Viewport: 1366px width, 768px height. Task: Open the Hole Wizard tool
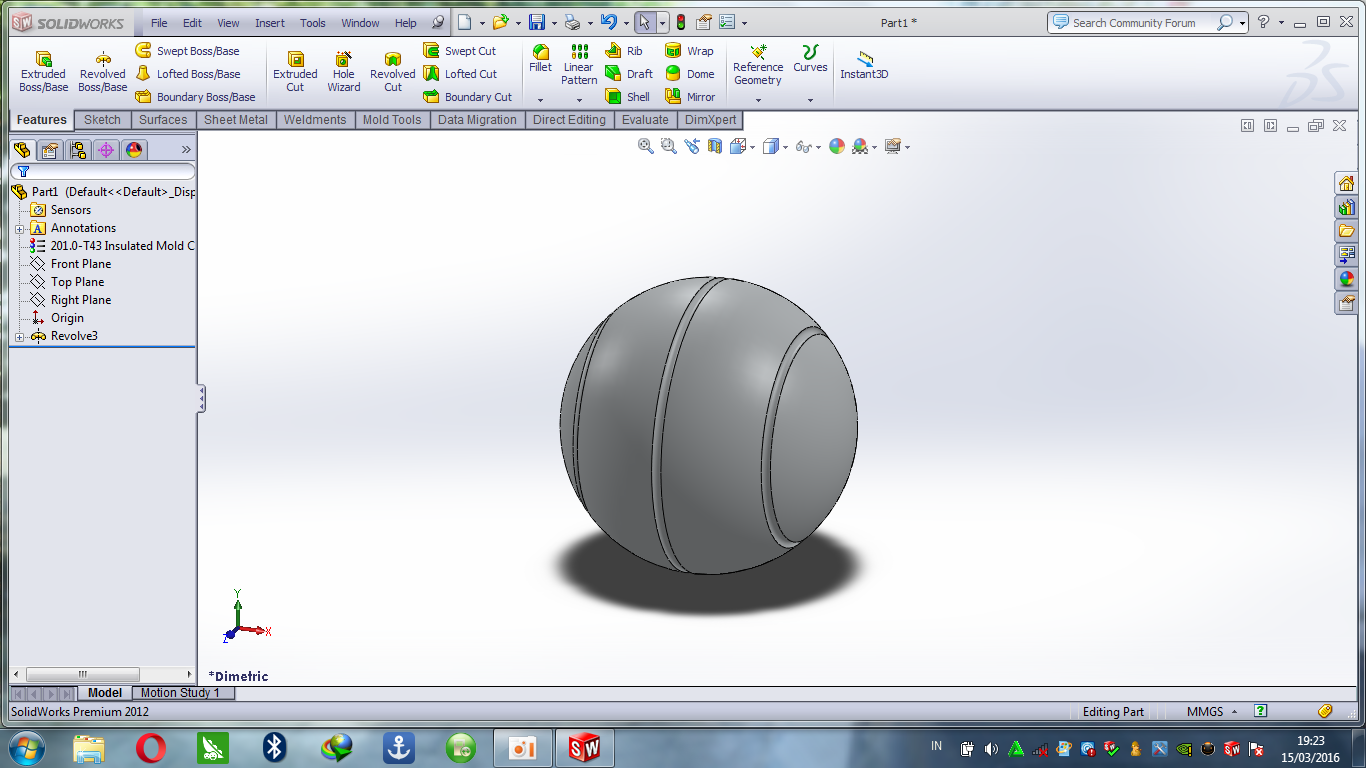343,71
